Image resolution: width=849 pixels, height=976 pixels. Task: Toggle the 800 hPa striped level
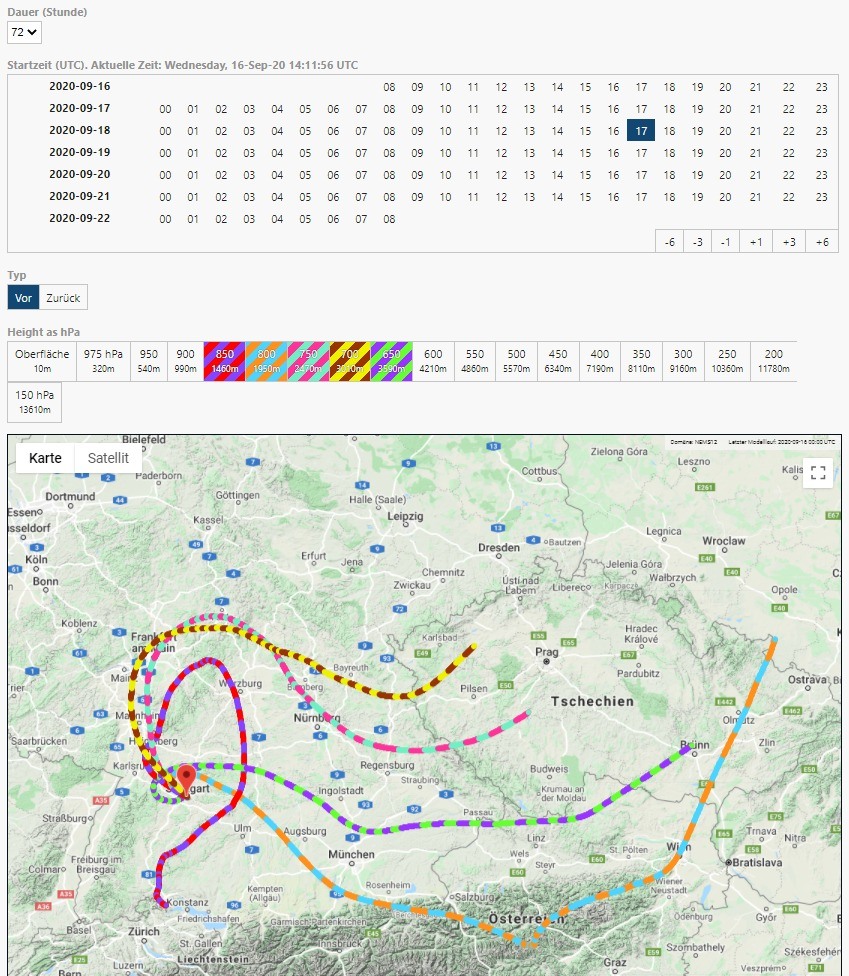coord(265,360)
